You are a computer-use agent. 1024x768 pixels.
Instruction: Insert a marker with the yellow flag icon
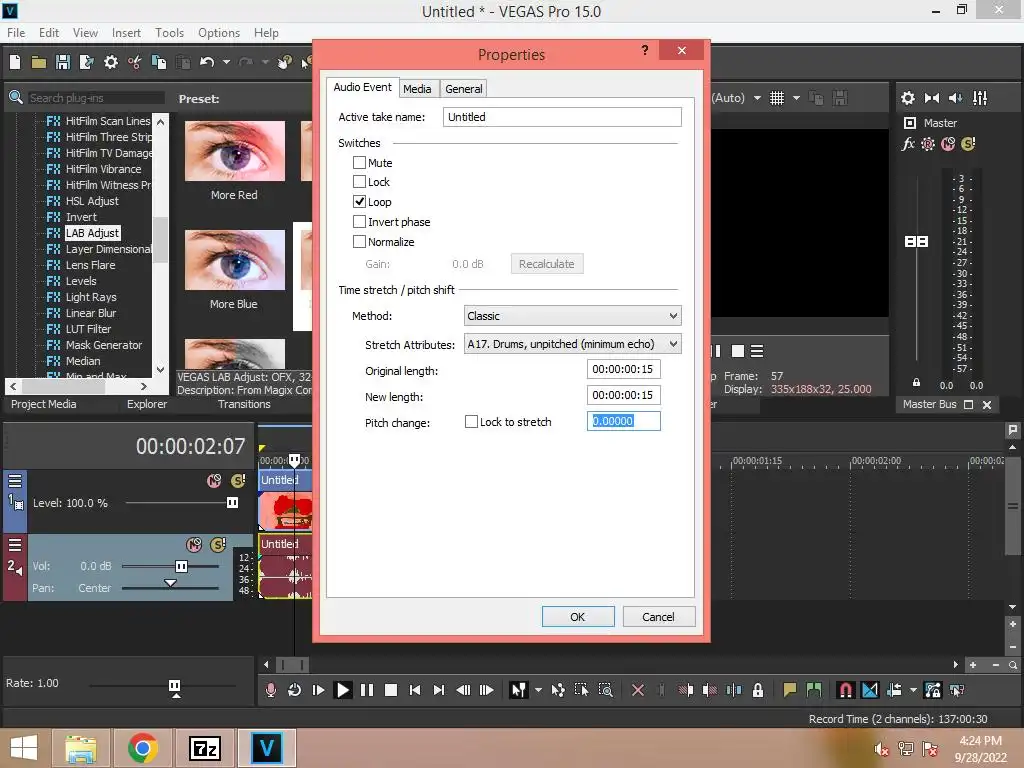pyautogui.click(x=790, y=690)
